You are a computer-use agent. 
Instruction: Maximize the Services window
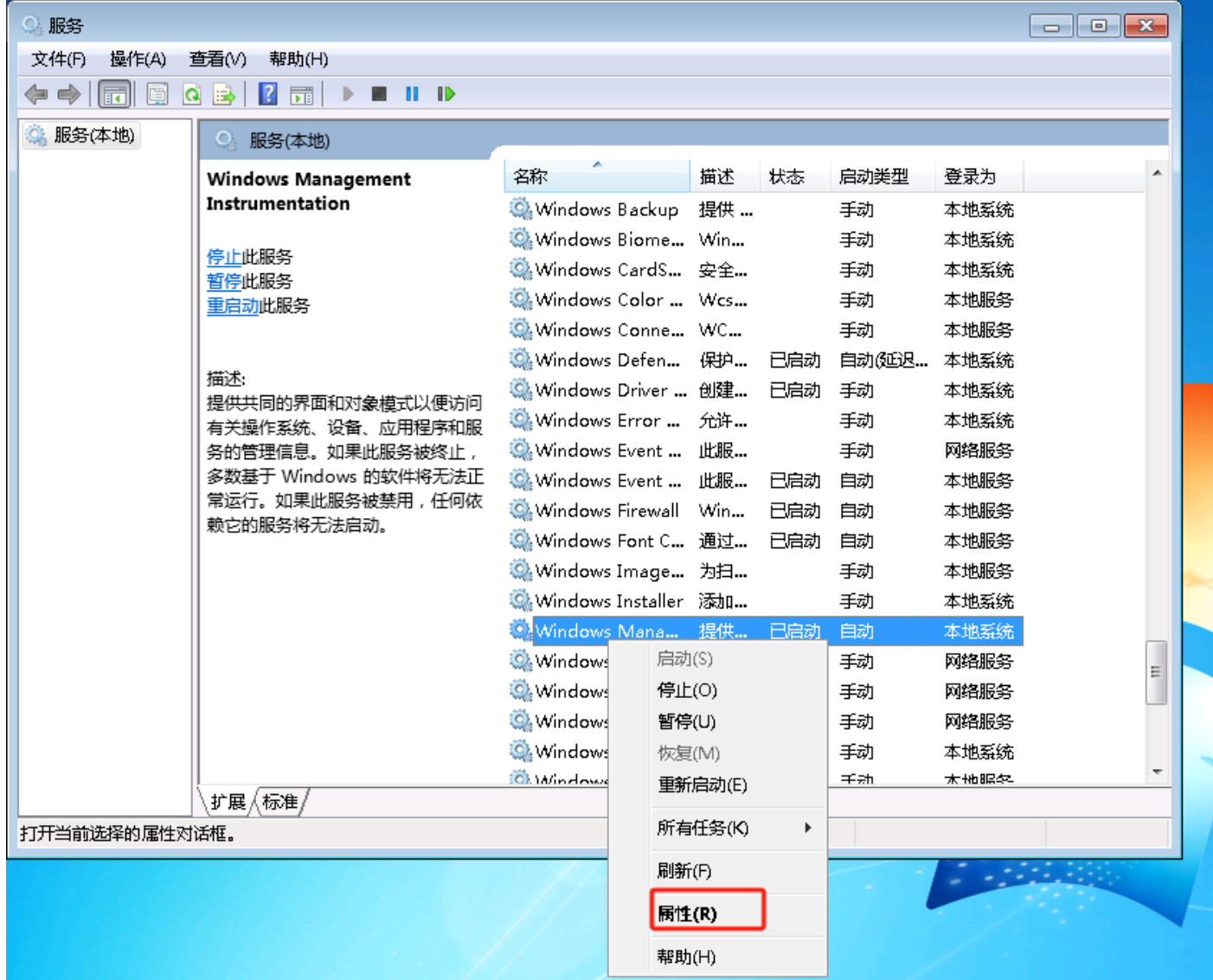1098,26
